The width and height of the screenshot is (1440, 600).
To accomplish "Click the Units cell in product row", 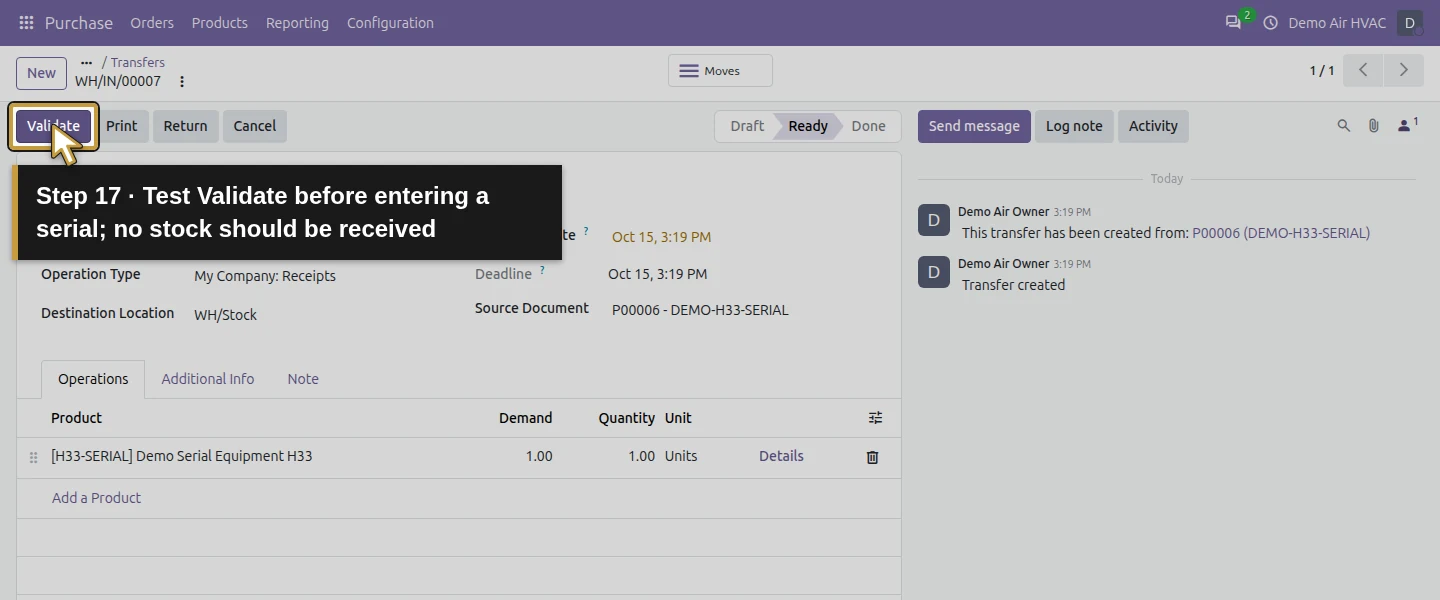I will [x=681, y=456].
